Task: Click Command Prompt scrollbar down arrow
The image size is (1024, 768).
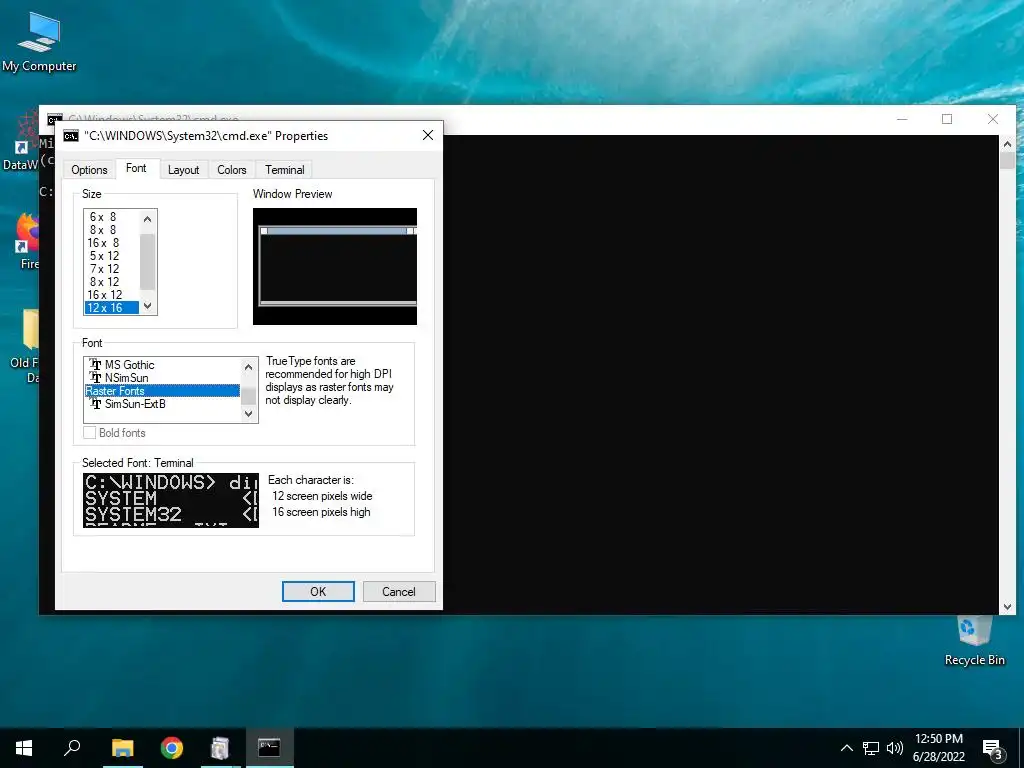Action: pyautogui.click(x=1007, y=607)
